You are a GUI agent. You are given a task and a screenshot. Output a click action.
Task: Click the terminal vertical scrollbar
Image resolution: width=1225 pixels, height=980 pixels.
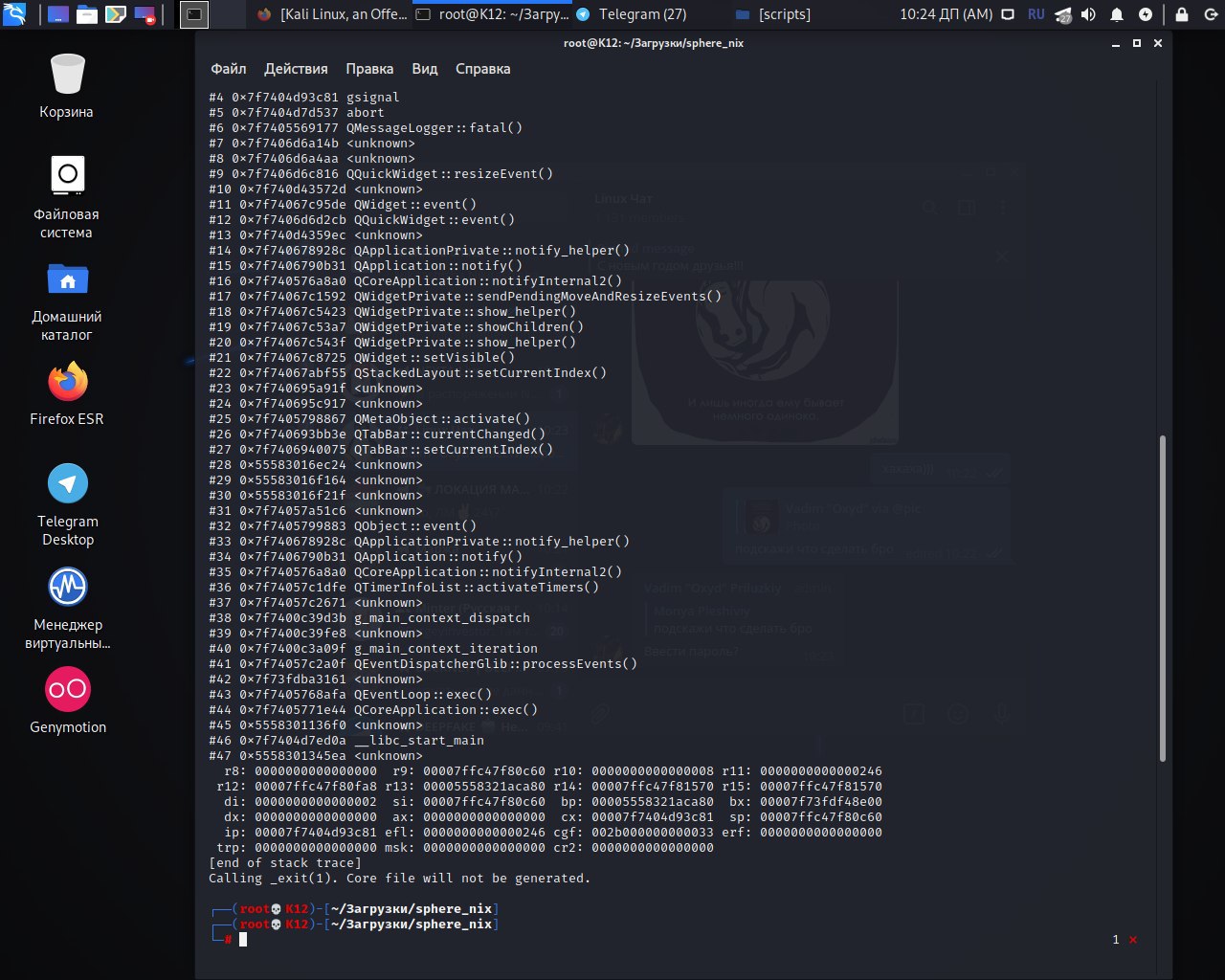(1163, 598)
